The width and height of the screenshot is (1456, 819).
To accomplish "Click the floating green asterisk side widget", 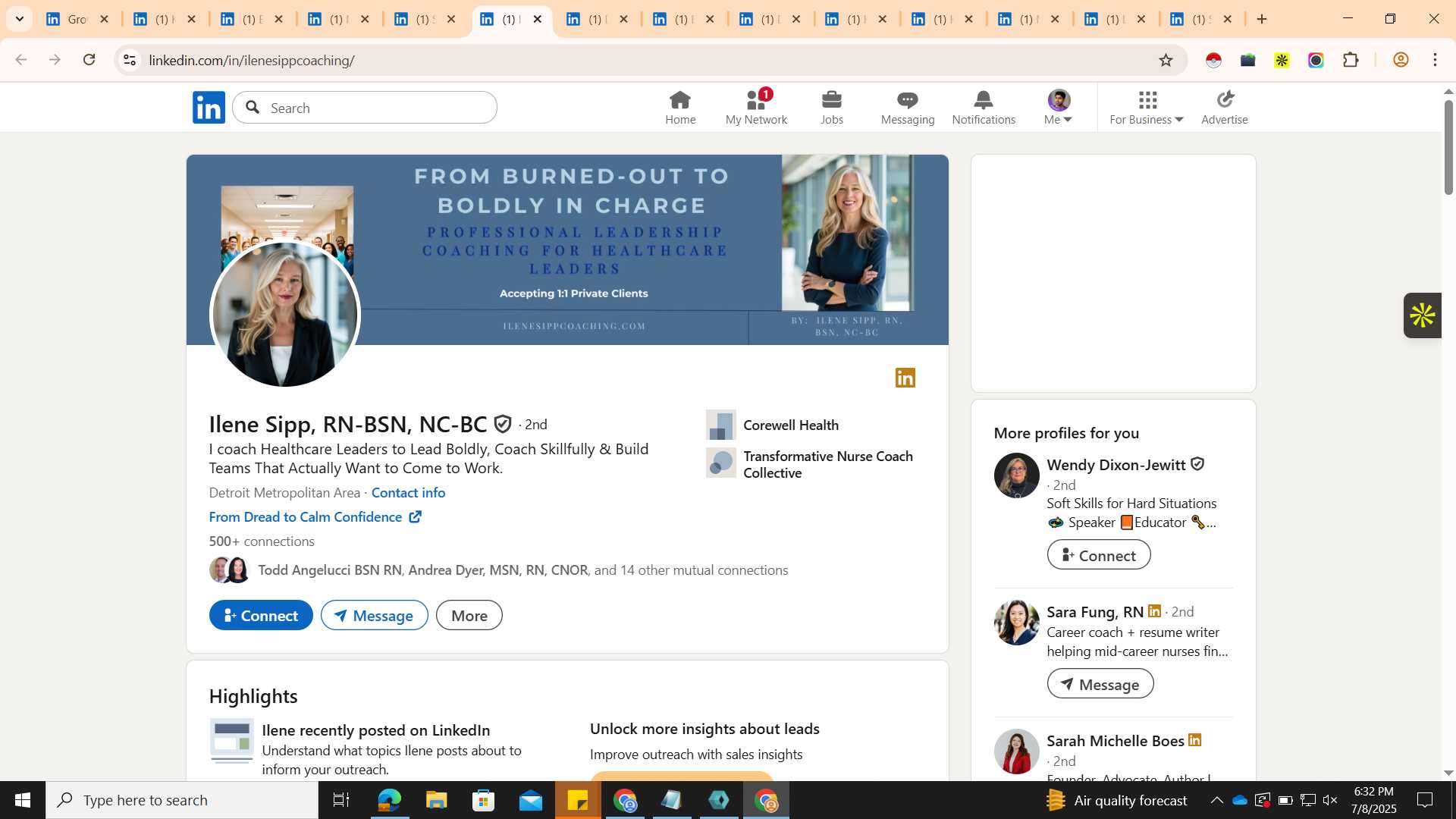I will tap(1423, 315).
